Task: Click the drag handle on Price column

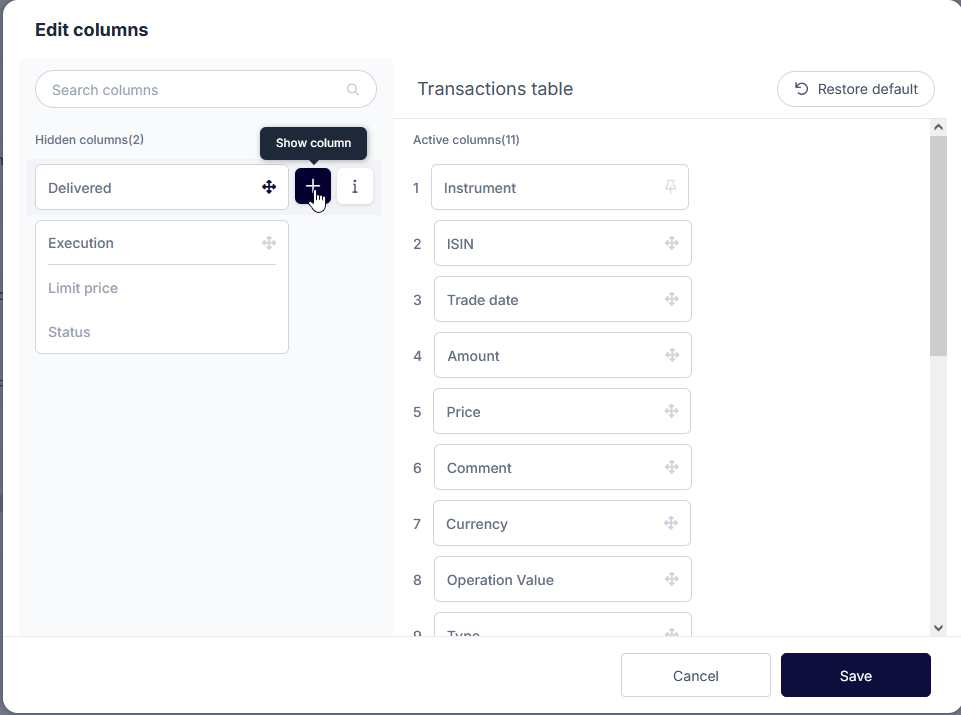Action: click(672, 411)
